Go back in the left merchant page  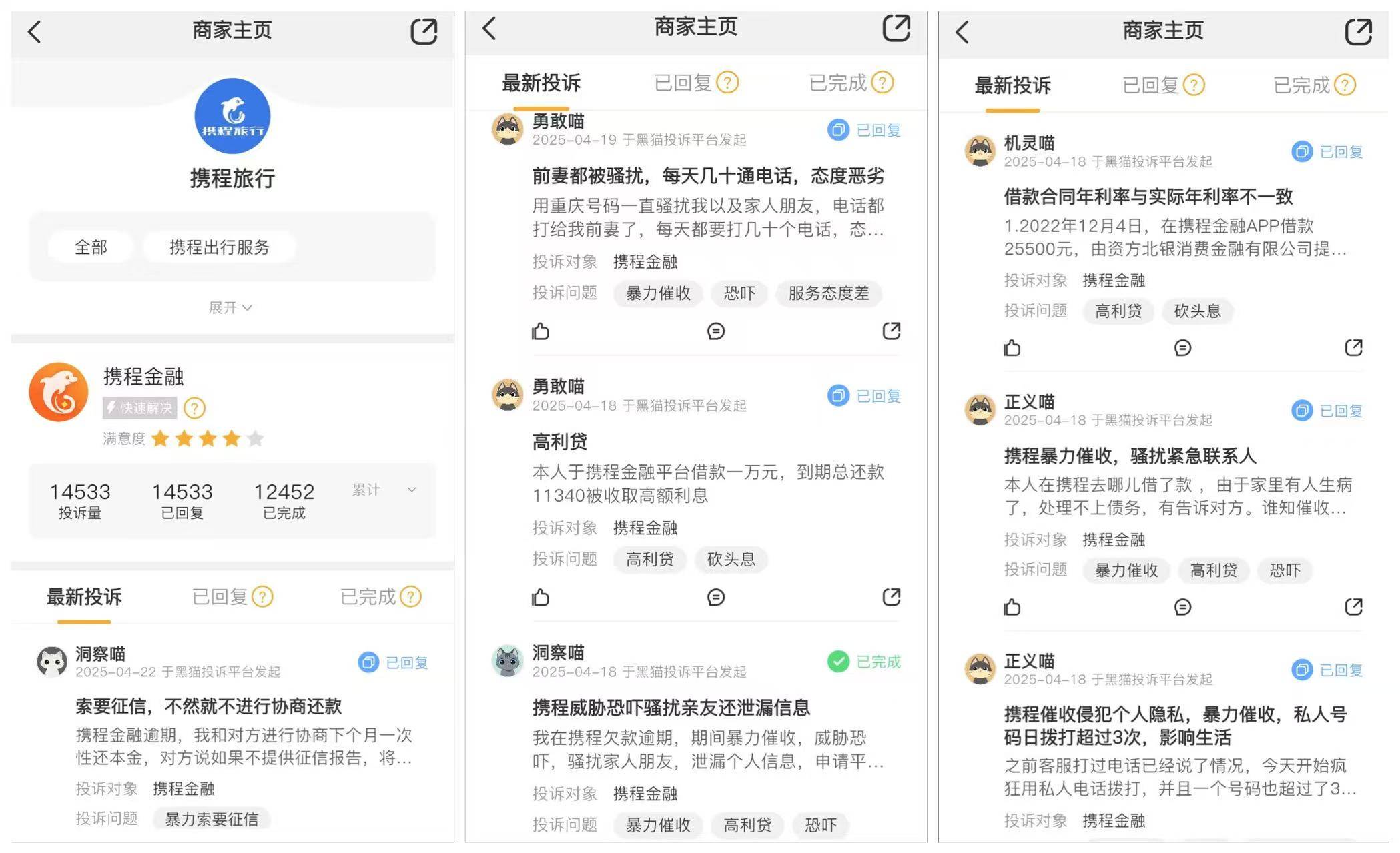[x=35, y=31]
